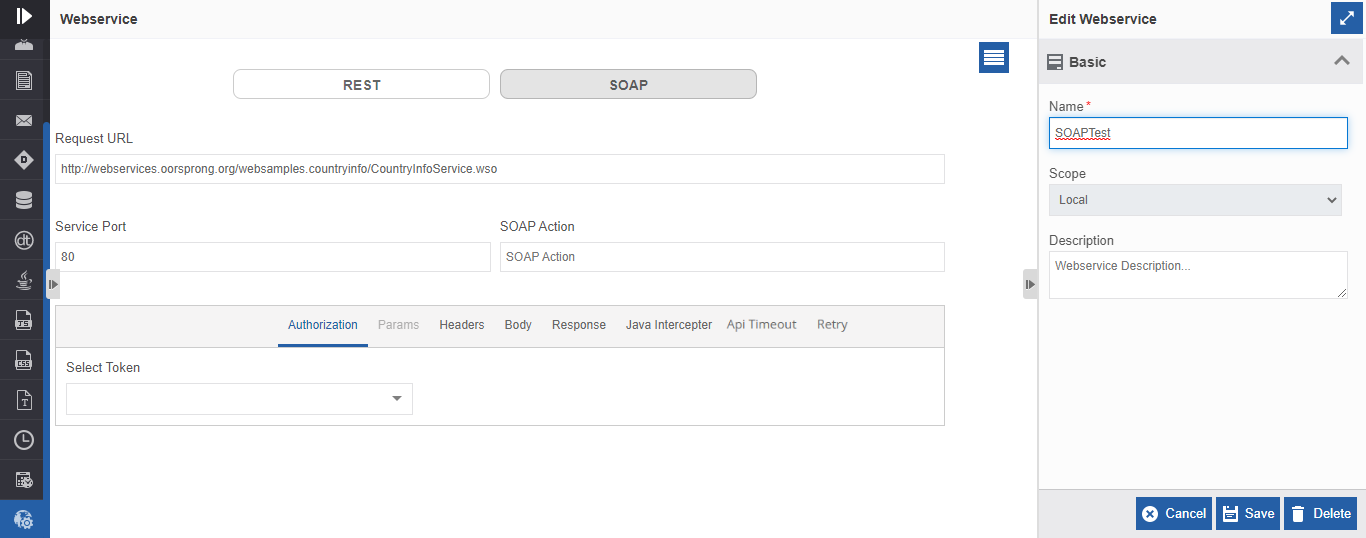1366x538 pixels.
Task: Focus the Service Port field
Action: coord(273,257)
